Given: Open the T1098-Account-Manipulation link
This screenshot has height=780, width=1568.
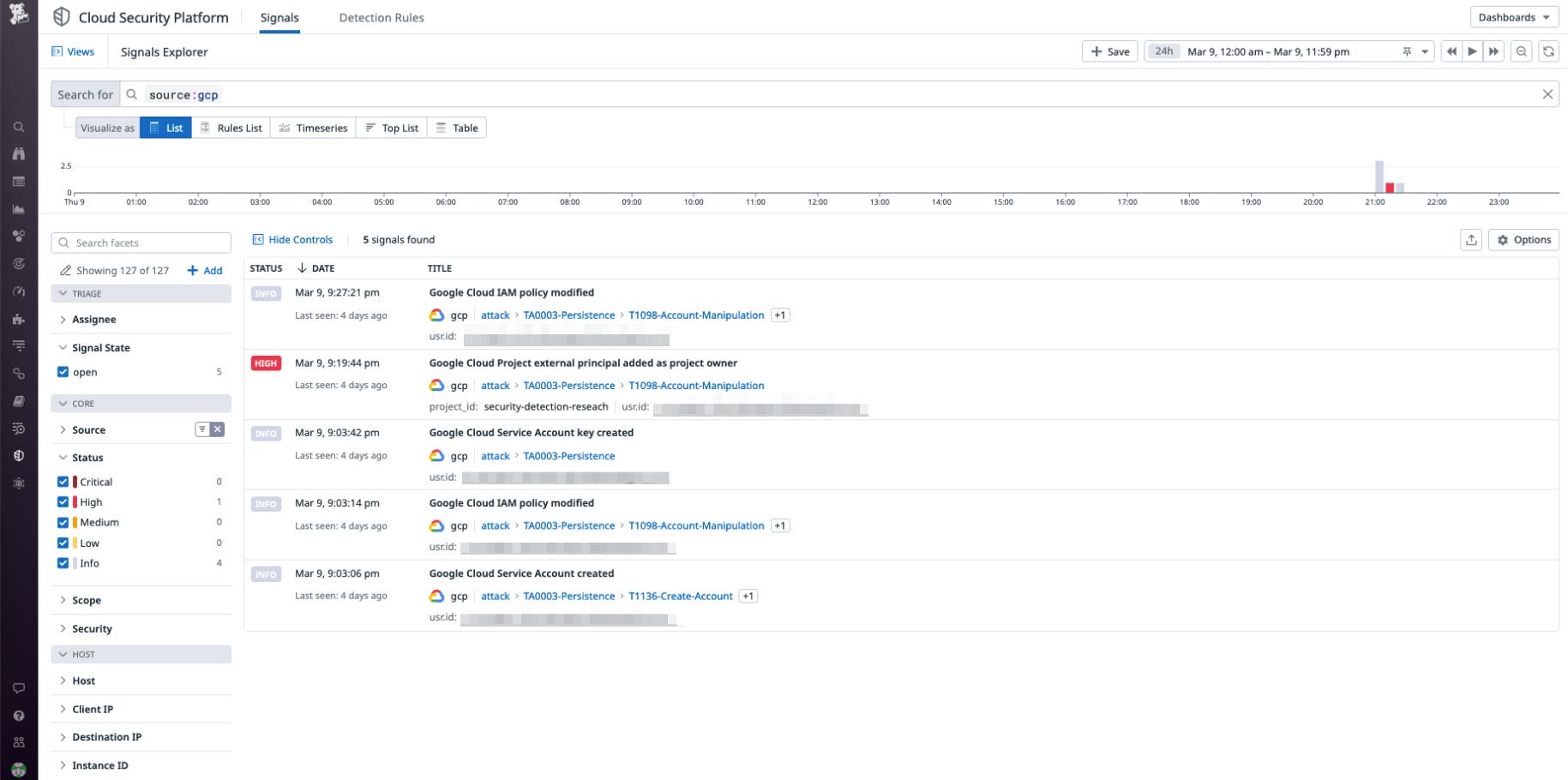Looking at the screenshot, I should point(696,315).
